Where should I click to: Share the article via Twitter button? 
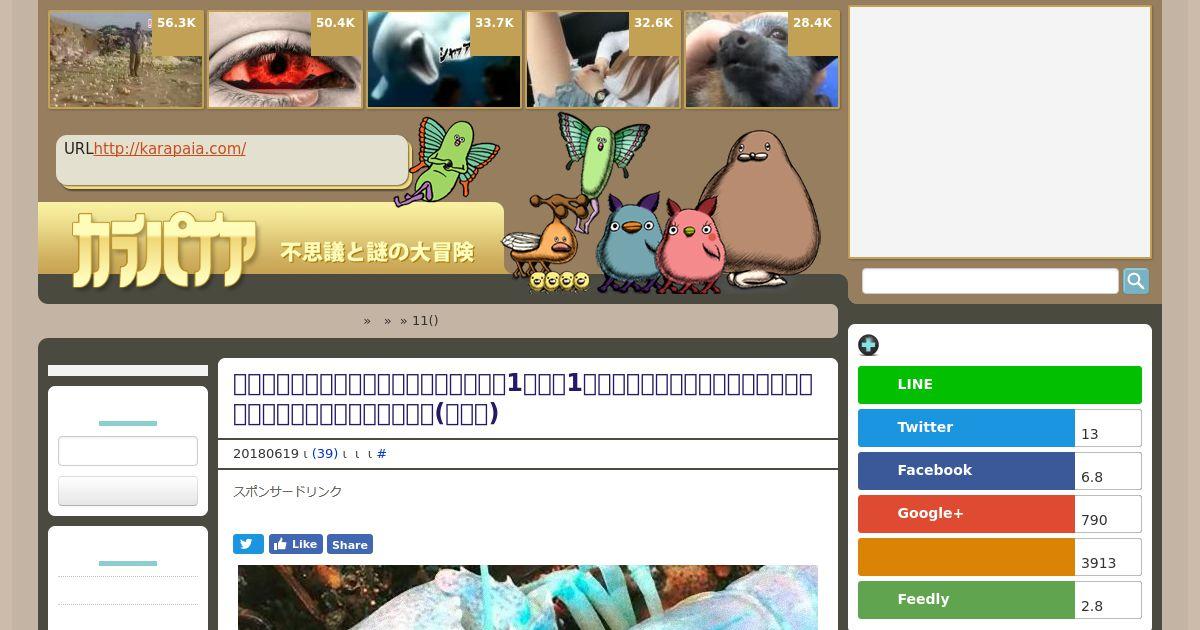click(x=966, y=428)
